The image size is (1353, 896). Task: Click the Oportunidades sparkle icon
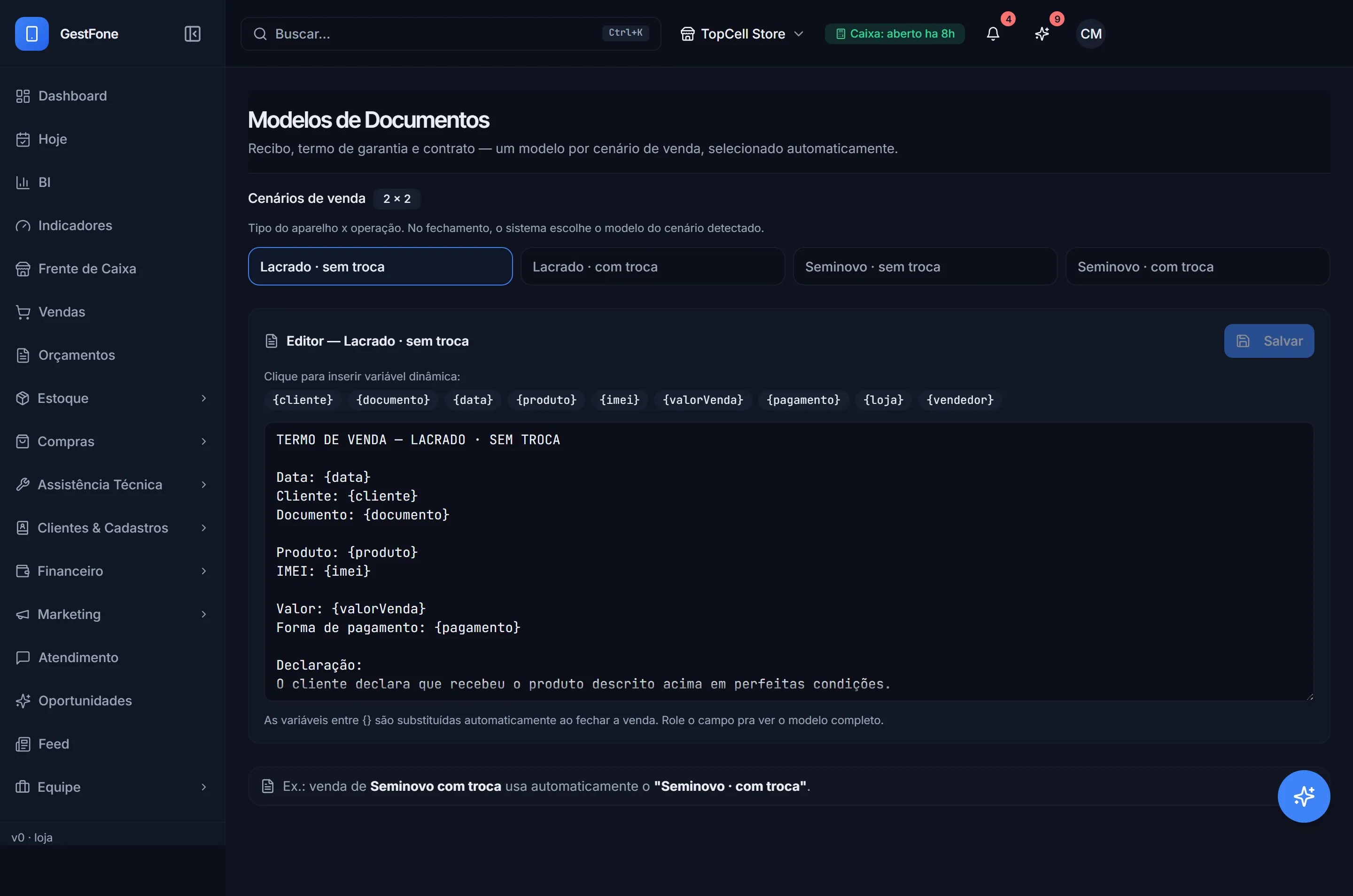coord(23,701)
